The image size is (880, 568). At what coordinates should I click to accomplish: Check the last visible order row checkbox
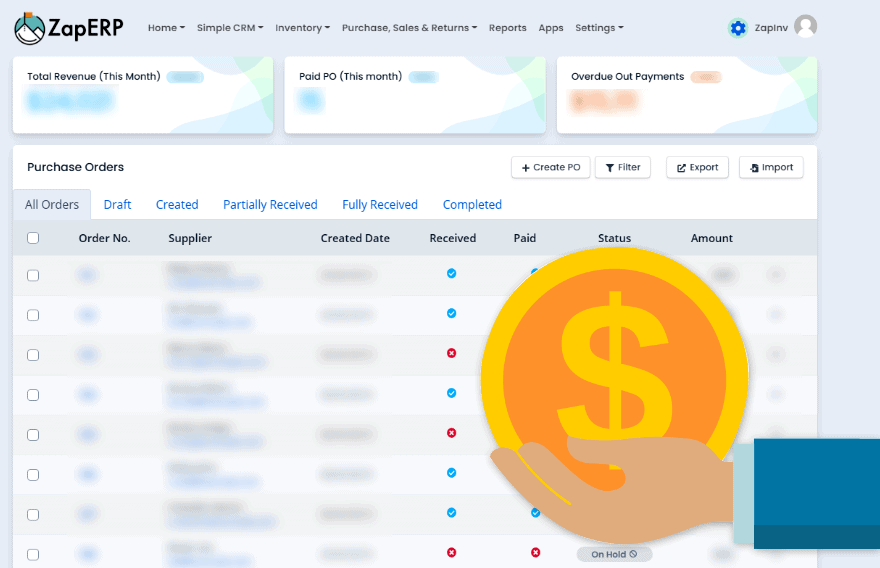(33, 555)
